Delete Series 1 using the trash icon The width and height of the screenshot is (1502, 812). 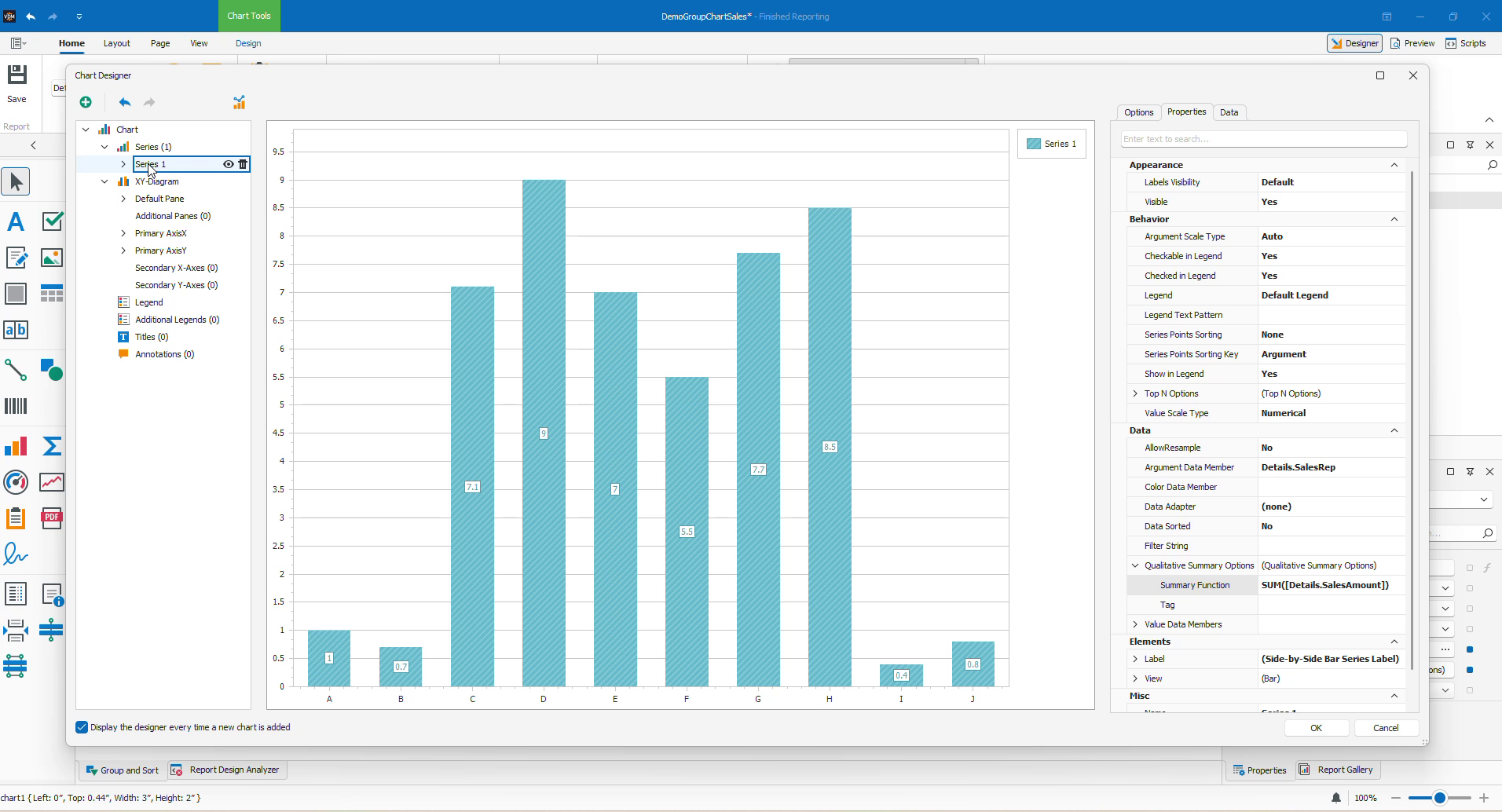point(243,164)
